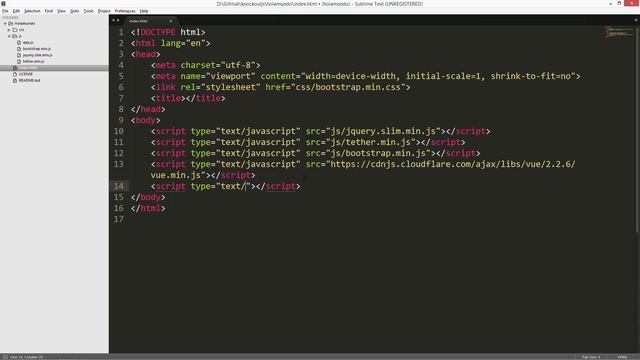Click js/tether.min.js src text
The image size is (640, 360).
coord(371,142)
